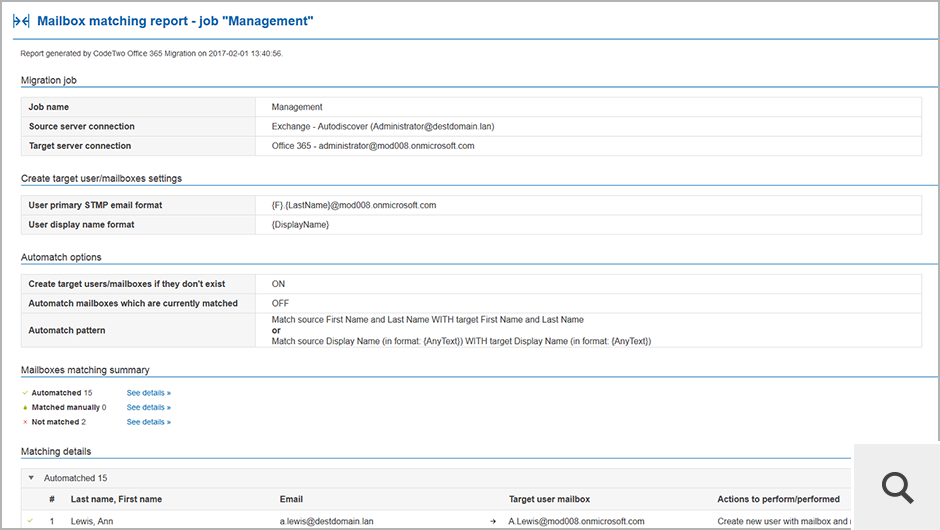Screen dimensions: 940x530
Task: Click the 'Source server connection' label
Action: (82, 127)
